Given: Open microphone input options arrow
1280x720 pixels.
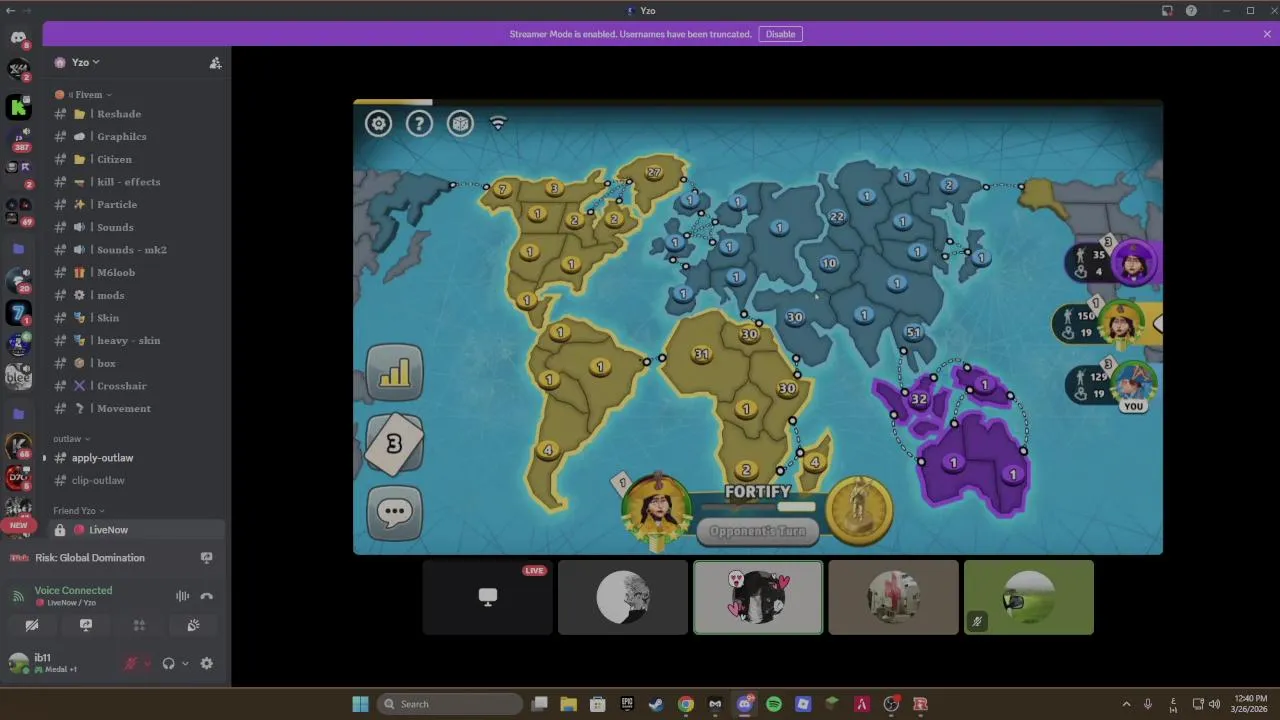Looking at the screenshot, I should point(148,663).
